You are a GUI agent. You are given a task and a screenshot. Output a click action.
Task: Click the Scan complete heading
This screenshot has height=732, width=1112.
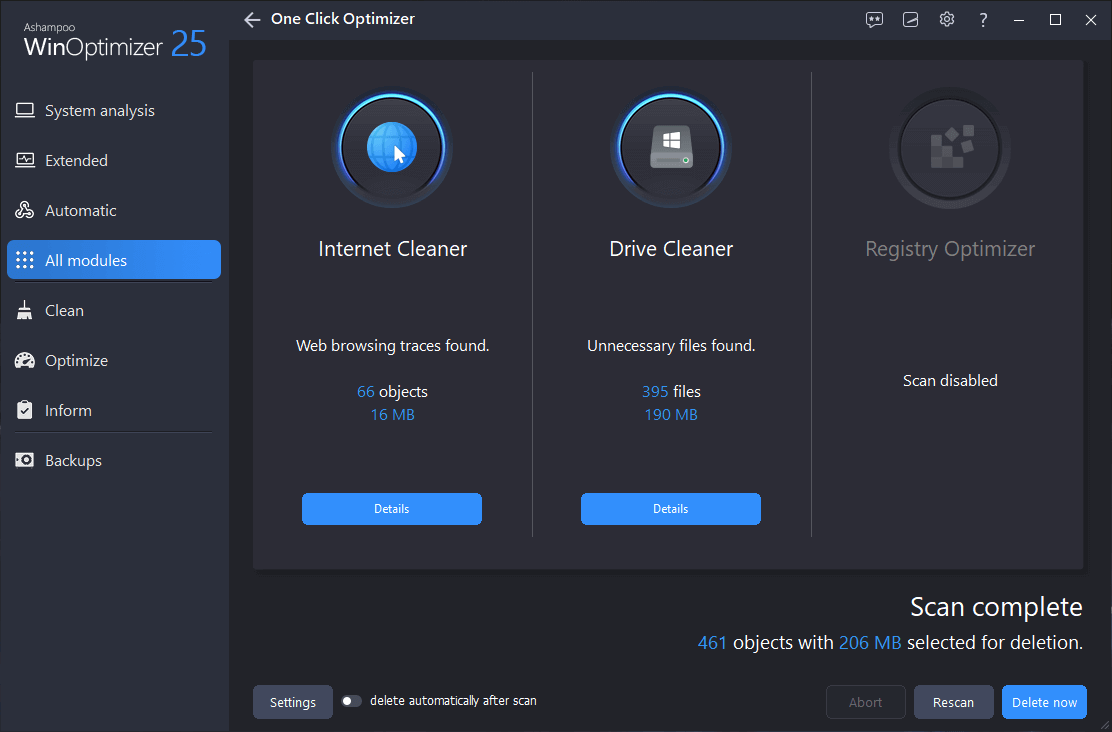[996, 607]
